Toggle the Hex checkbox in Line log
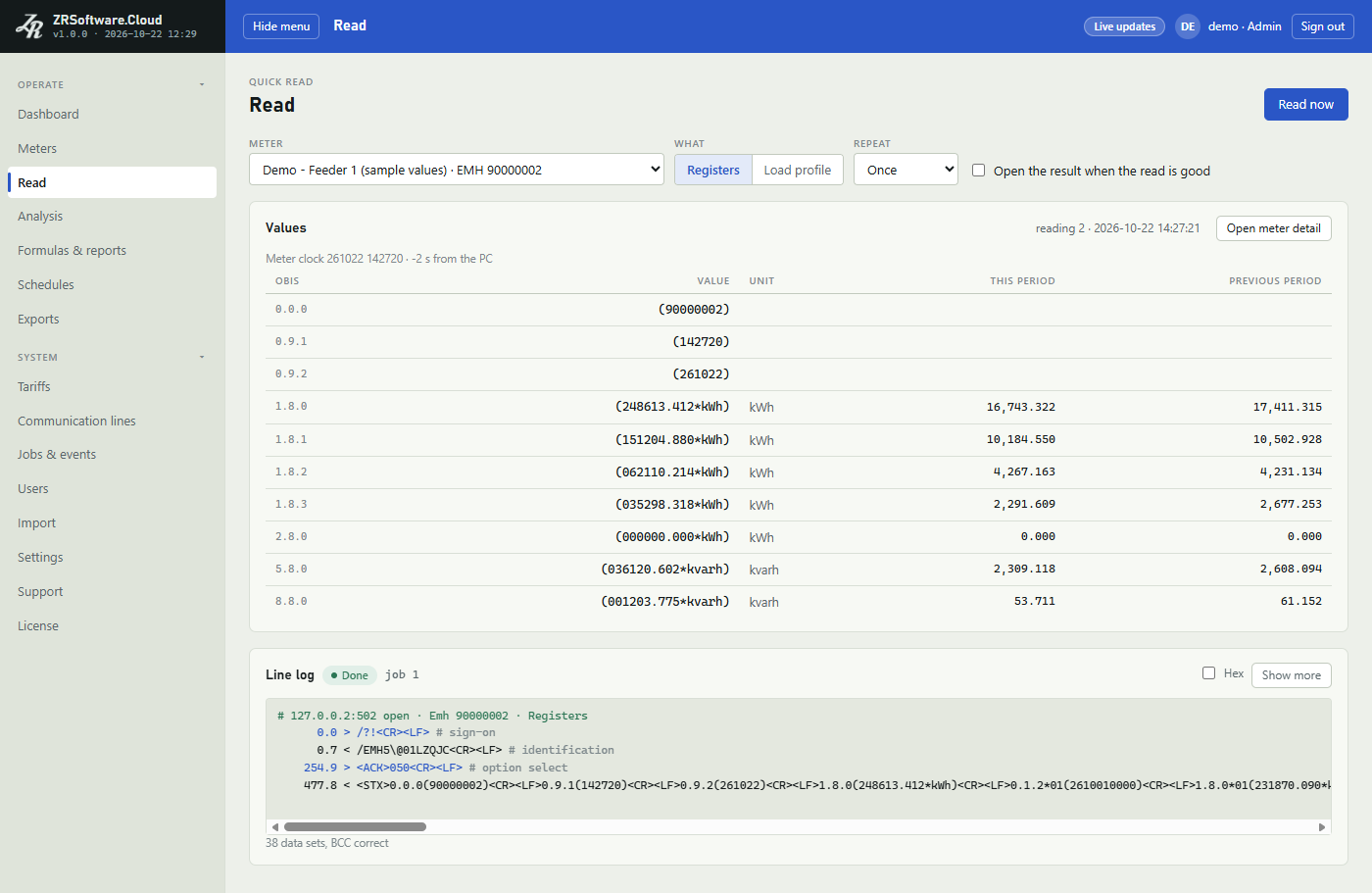The image size is (1372, 893). (1208, 673)
